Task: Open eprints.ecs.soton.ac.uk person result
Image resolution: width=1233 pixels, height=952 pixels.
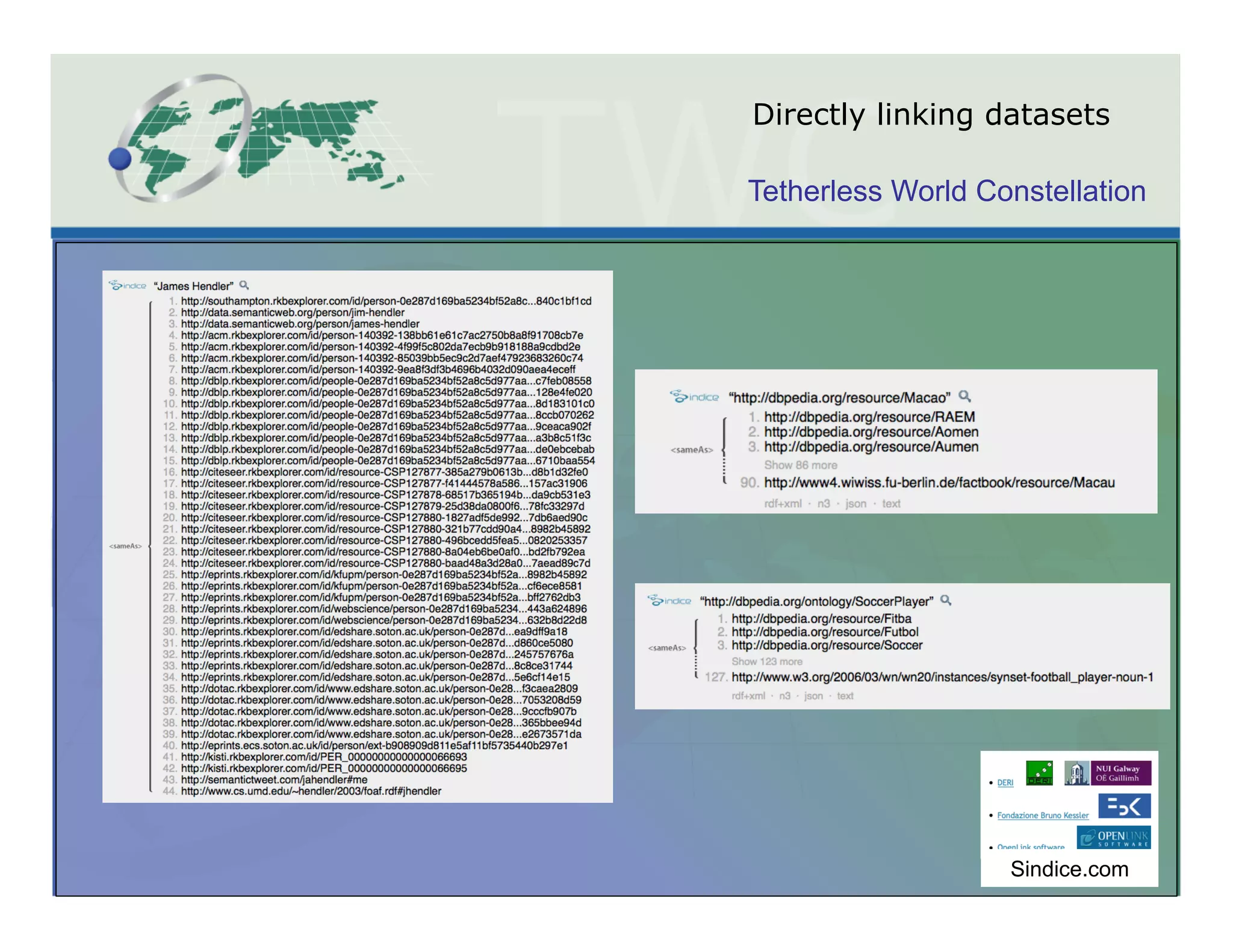Action: tap(374, 745)
